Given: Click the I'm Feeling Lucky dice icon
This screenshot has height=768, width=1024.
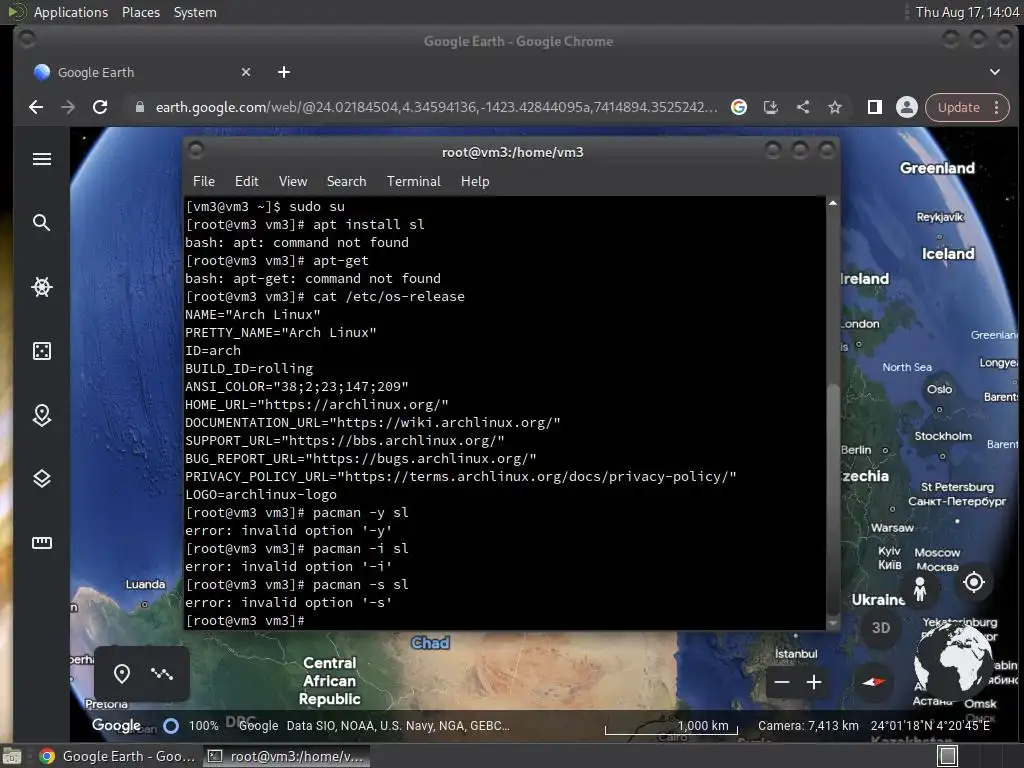Looking at the screenshot, I should pyautogui.click(x=42, y=351).
